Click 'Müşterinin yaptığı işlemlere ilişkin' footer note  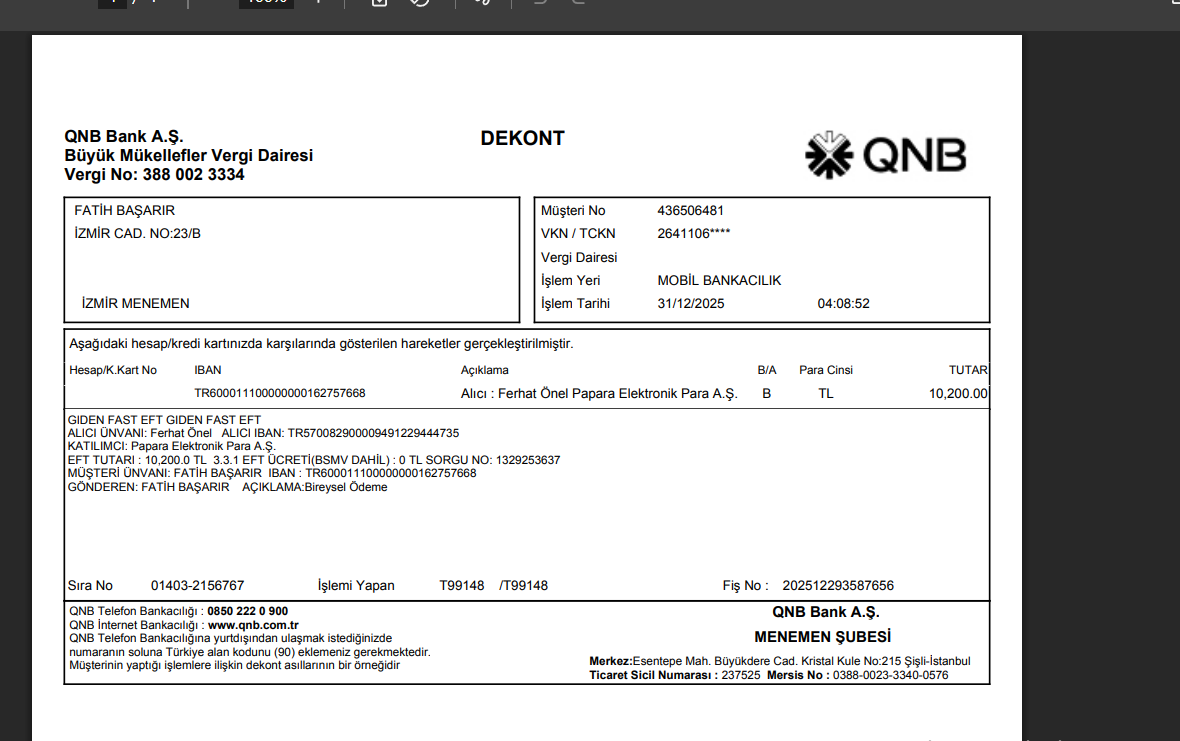point(235,665)
